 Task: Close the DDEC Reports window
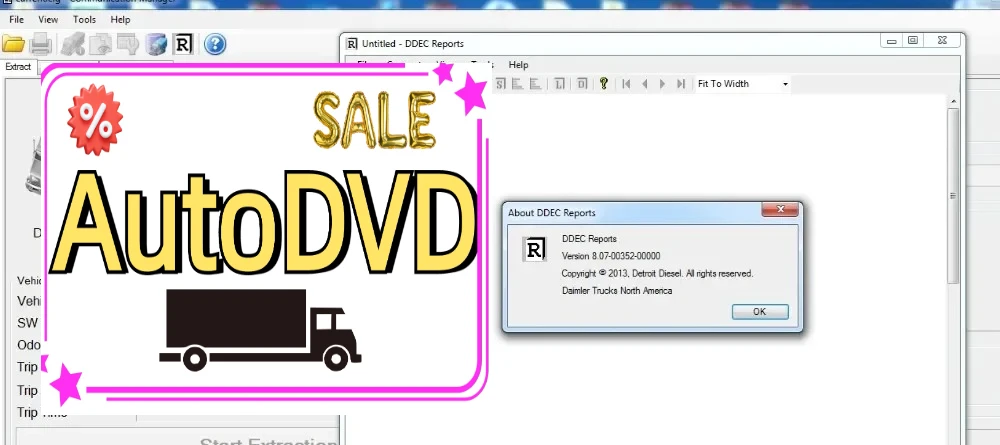point(942,41)
